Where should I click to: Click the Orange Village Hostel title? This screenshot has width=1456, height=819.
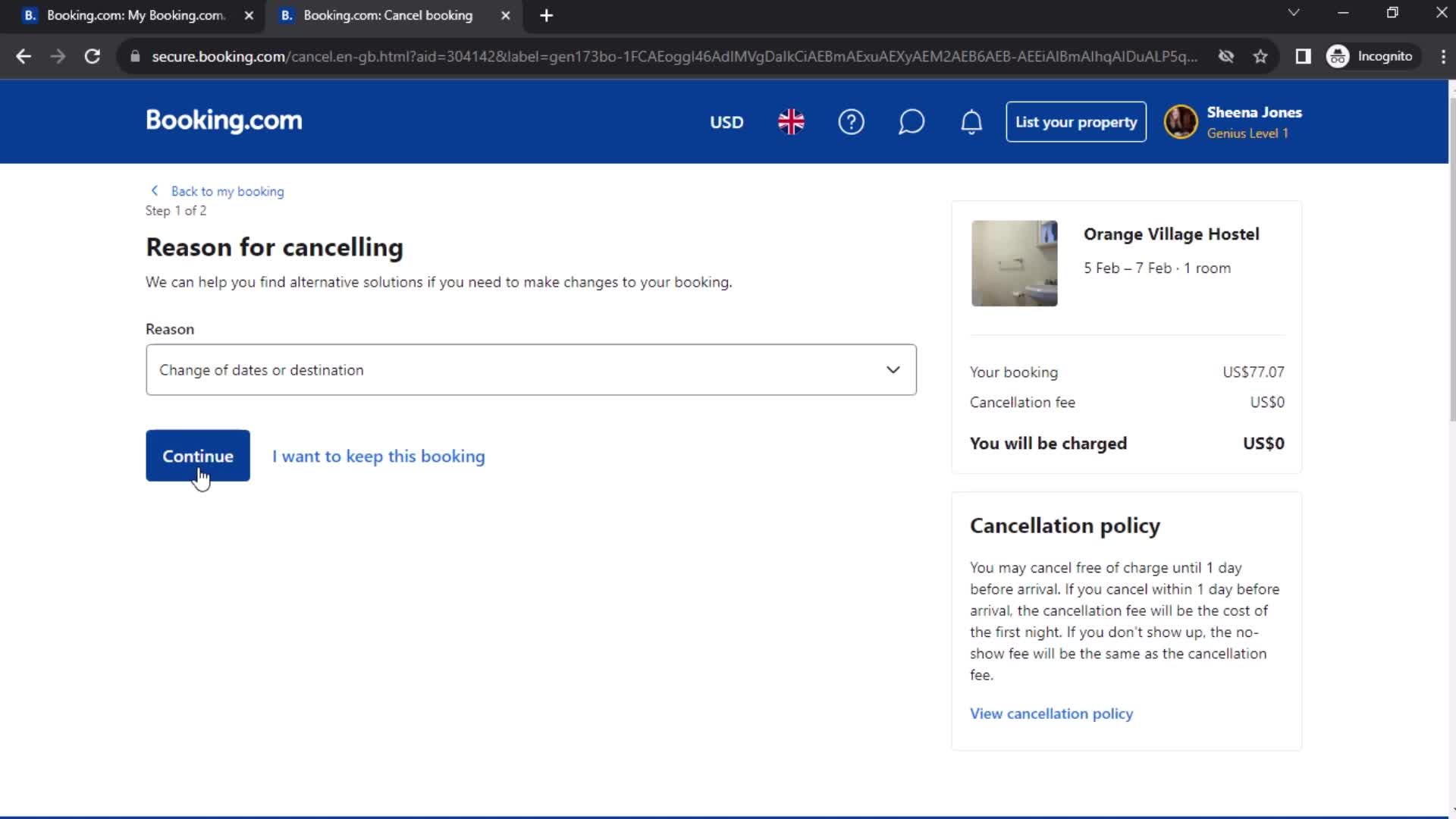pyautogui.click(x=1171, y=234)
